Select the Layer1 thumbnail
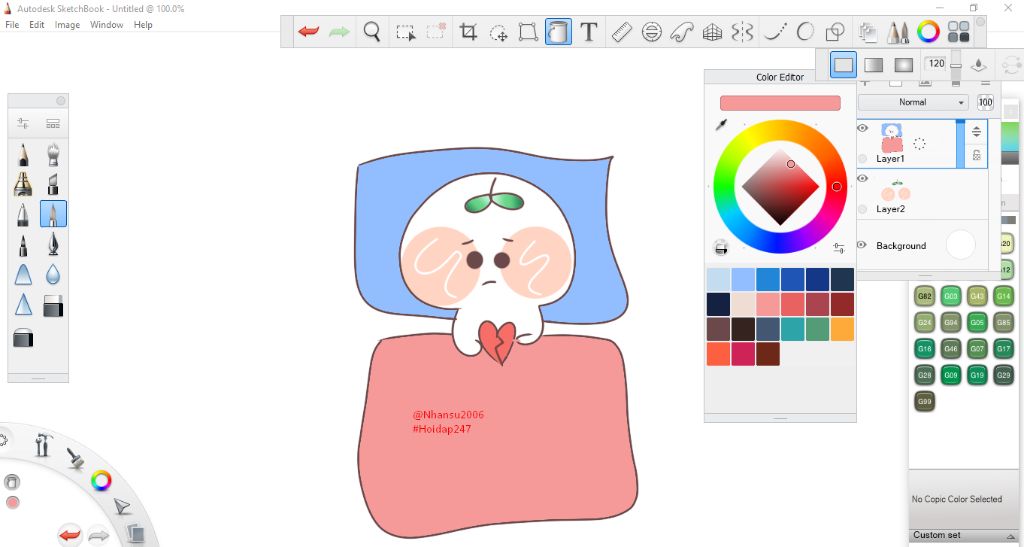Screen dimensions: 1024x547 [x=892, y=138]
